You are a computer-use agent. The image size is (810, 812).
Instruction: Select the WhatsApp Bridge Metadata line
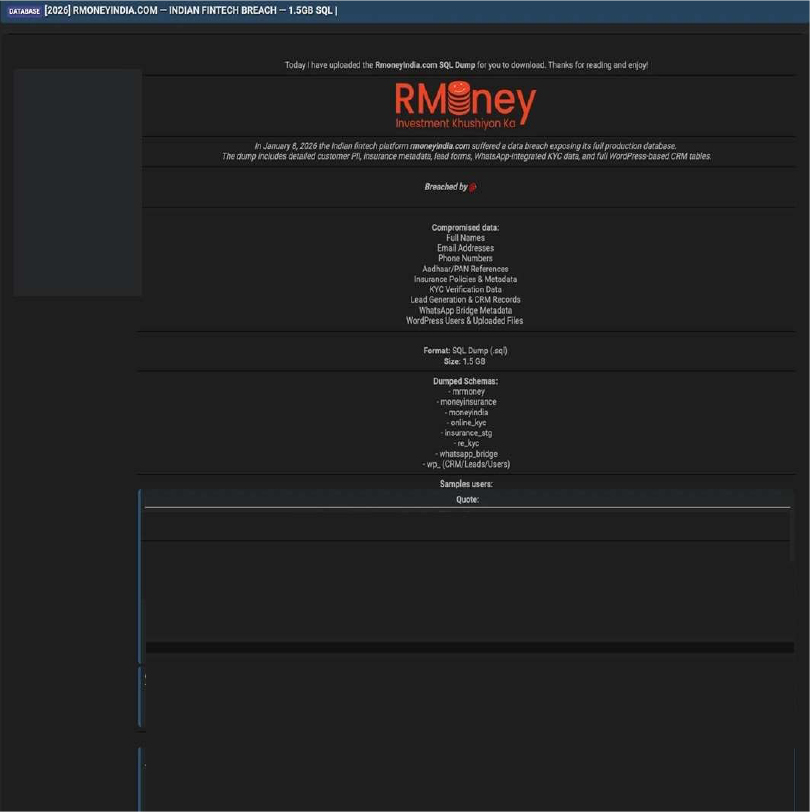pos(465,310)
